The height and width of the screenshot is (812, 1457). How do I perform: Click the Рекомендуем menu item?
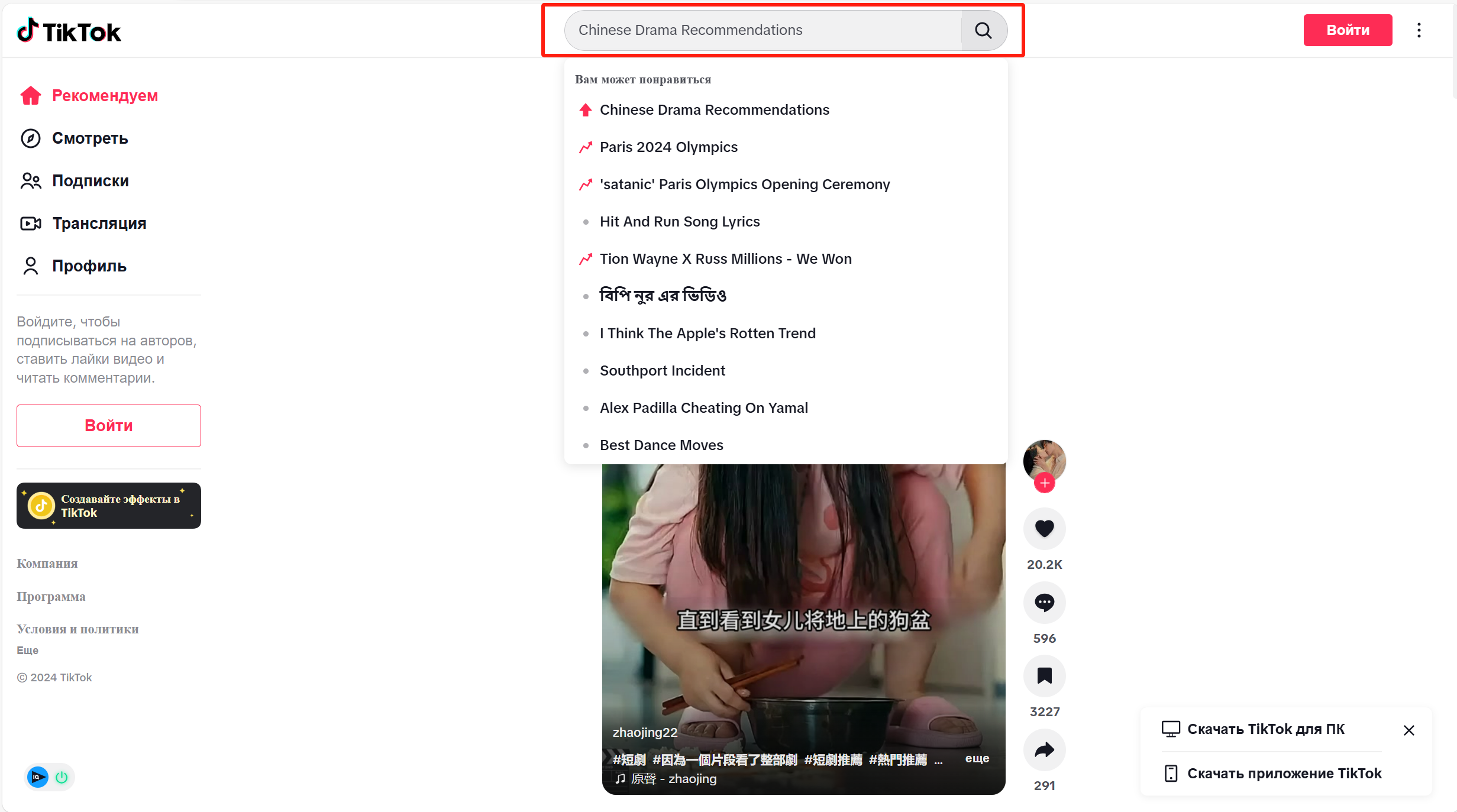106,95
